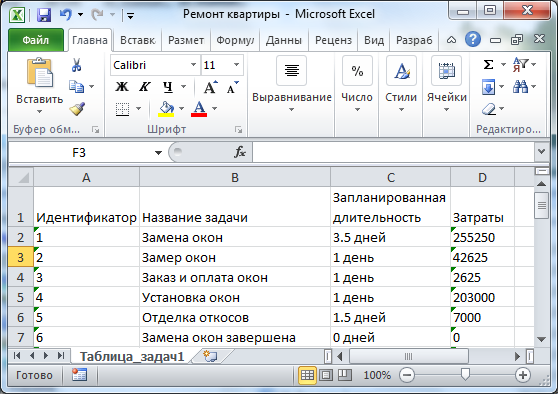Click the Fill down arrow icon
This screenshot has width=558, height=394.
489,87
